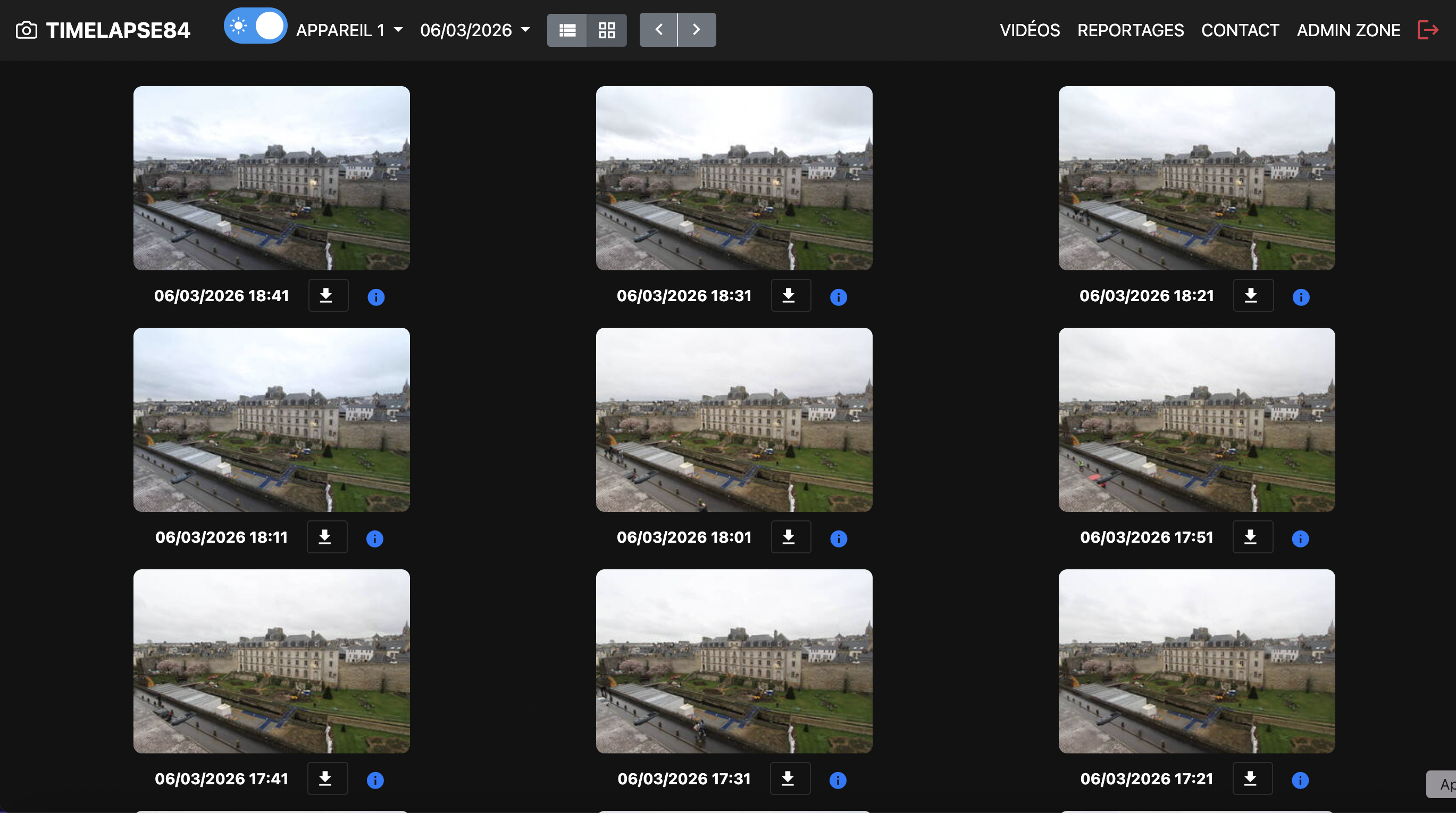Download the 17:21 photo
This screenshot has width=1456, height=813.
click(x=1252, y=778)
